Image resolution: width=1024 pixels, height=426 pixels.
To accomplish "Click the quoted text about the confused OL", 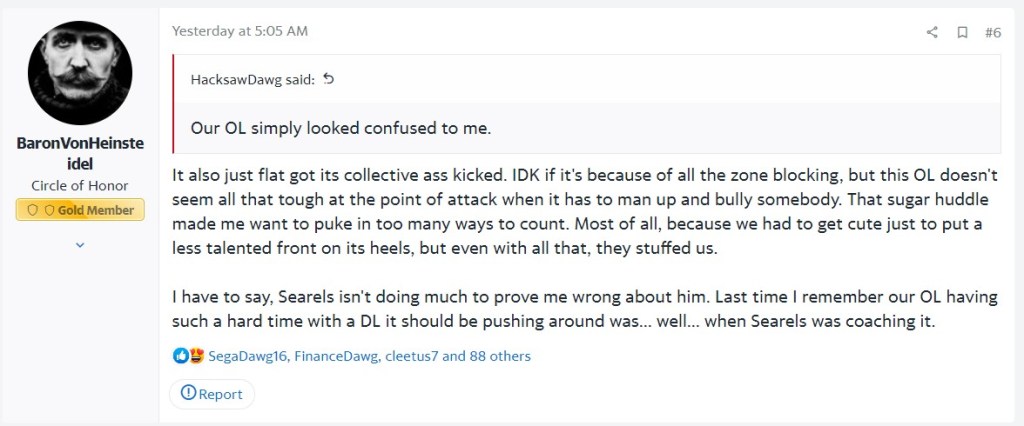I will click(x=341, y=129).
